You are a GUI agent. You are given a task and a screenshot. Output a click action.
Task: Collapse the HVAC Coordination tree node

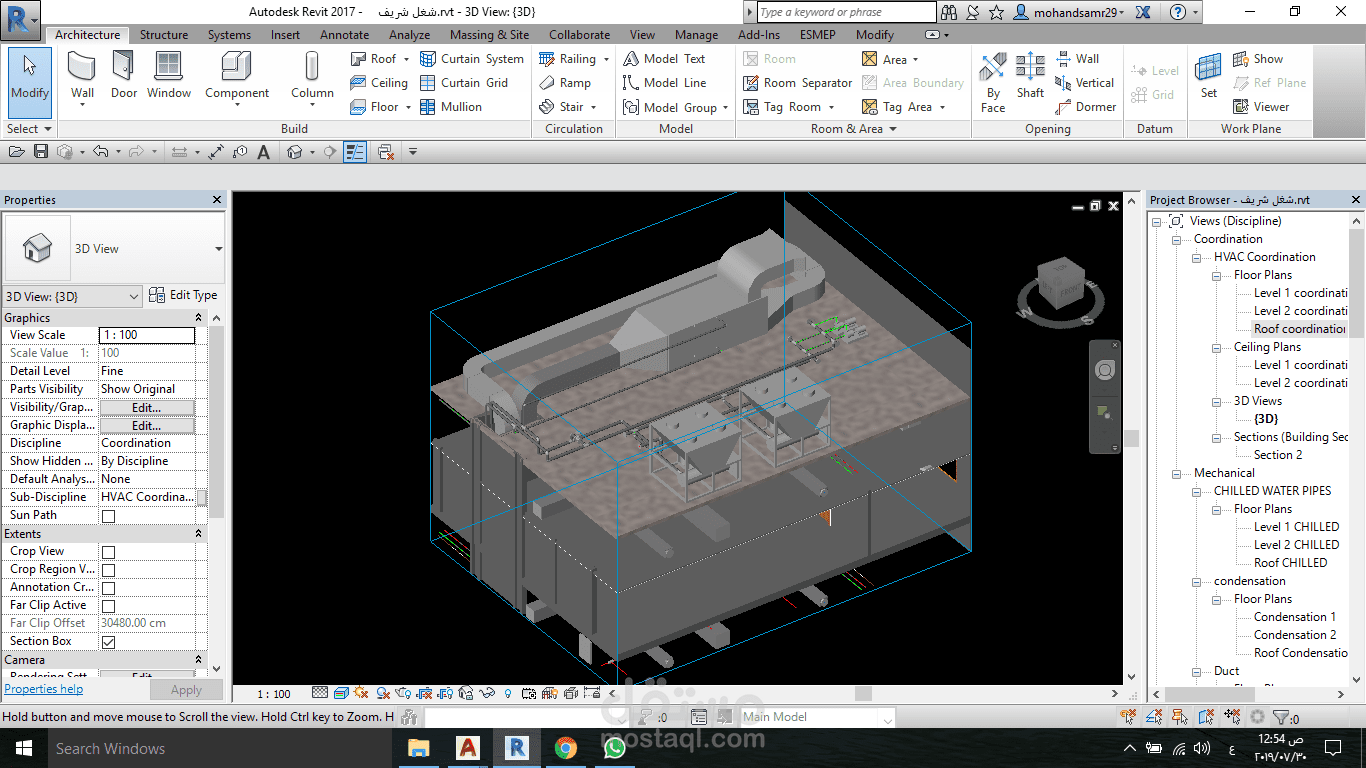(1197, 257)
